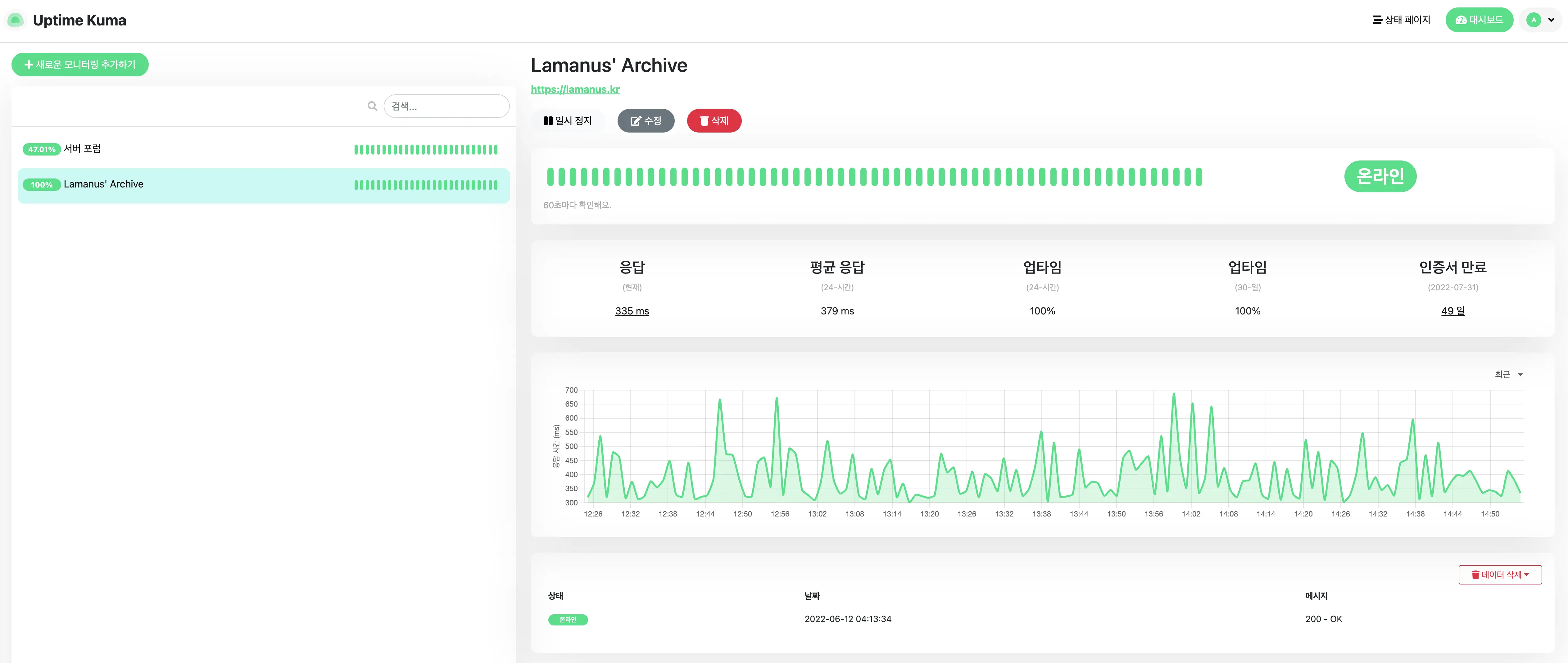Open the https://lamanus.kr link
1568x663 pixels.
pos(575,89)
